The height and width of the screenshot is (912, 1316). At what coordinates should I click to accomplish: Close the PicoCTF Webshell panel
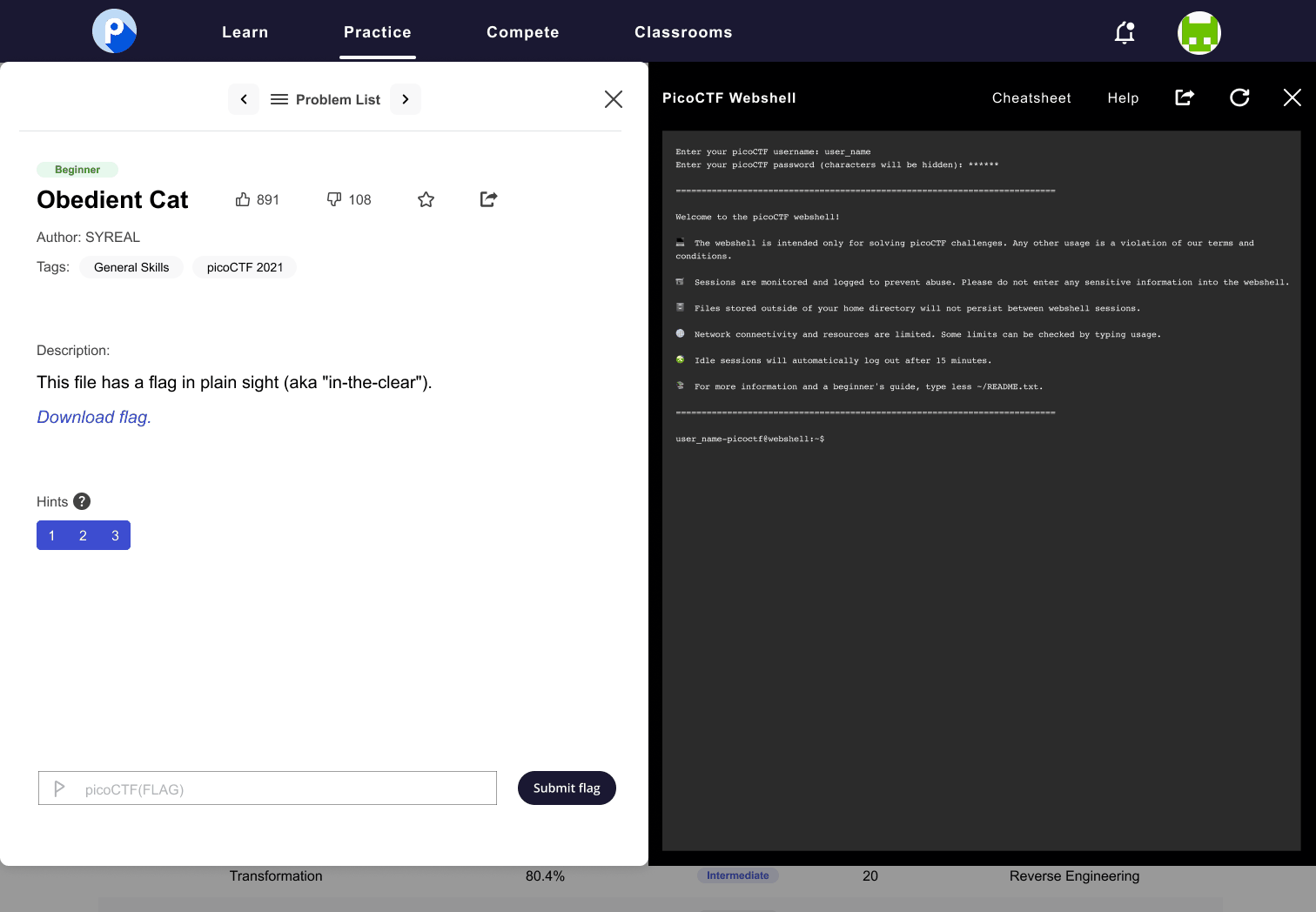pos(1292,97)
